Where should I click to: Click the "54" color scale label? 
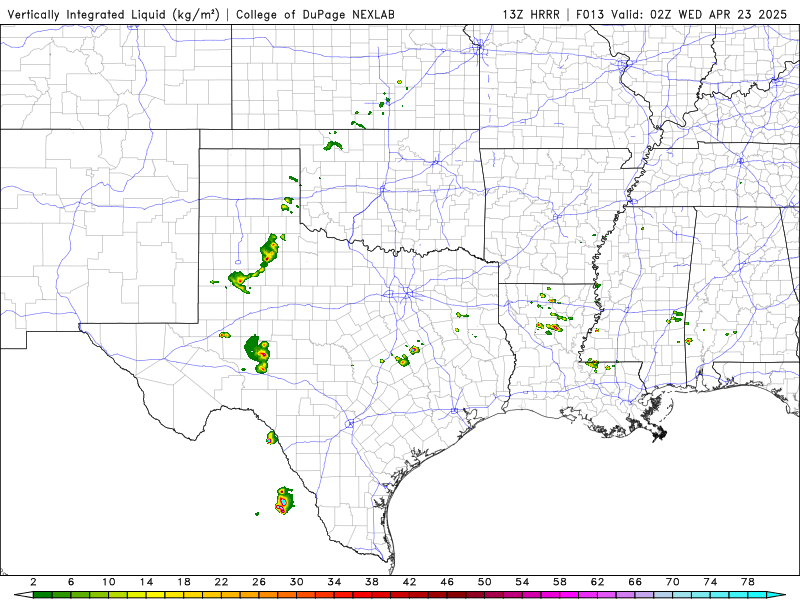522,582
